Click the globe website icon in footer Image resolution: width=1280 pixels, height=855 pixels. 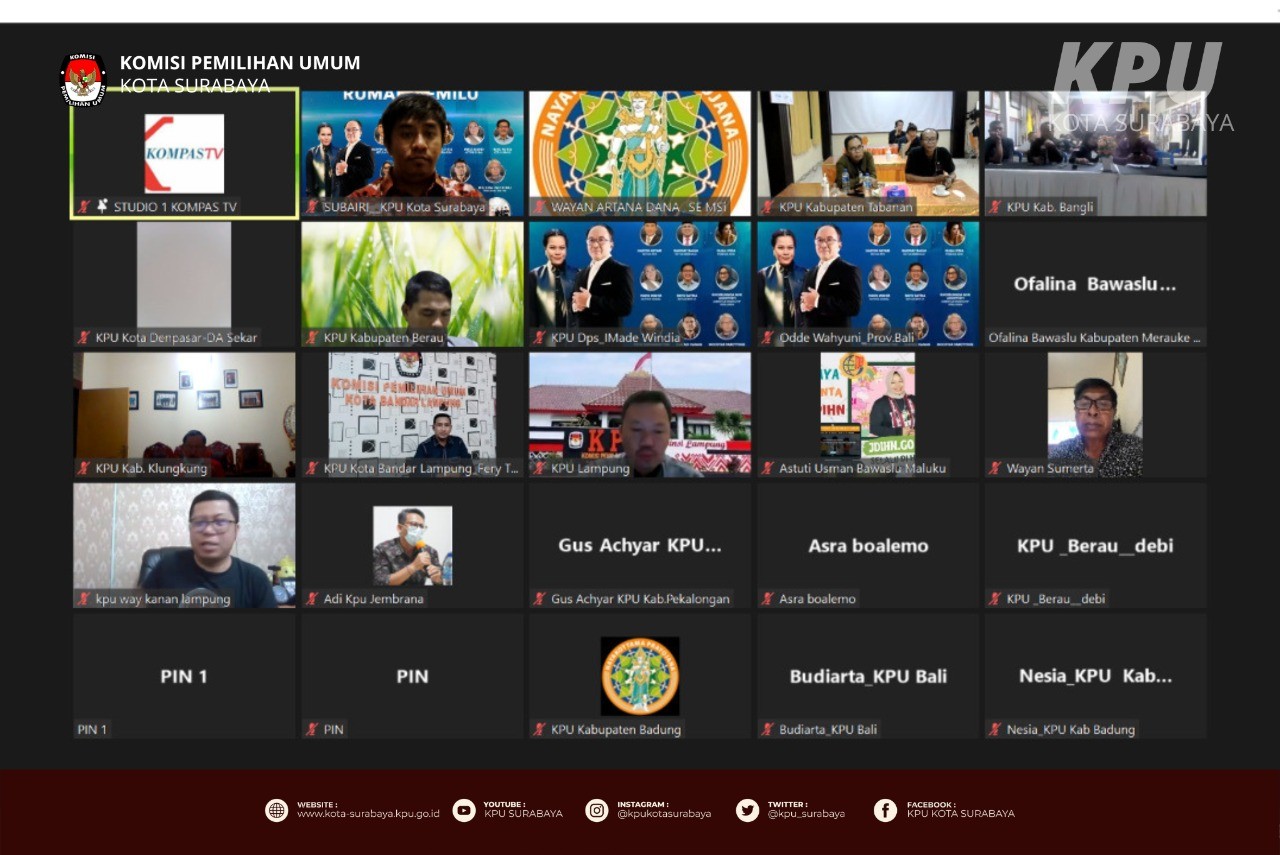coord(277,810)
